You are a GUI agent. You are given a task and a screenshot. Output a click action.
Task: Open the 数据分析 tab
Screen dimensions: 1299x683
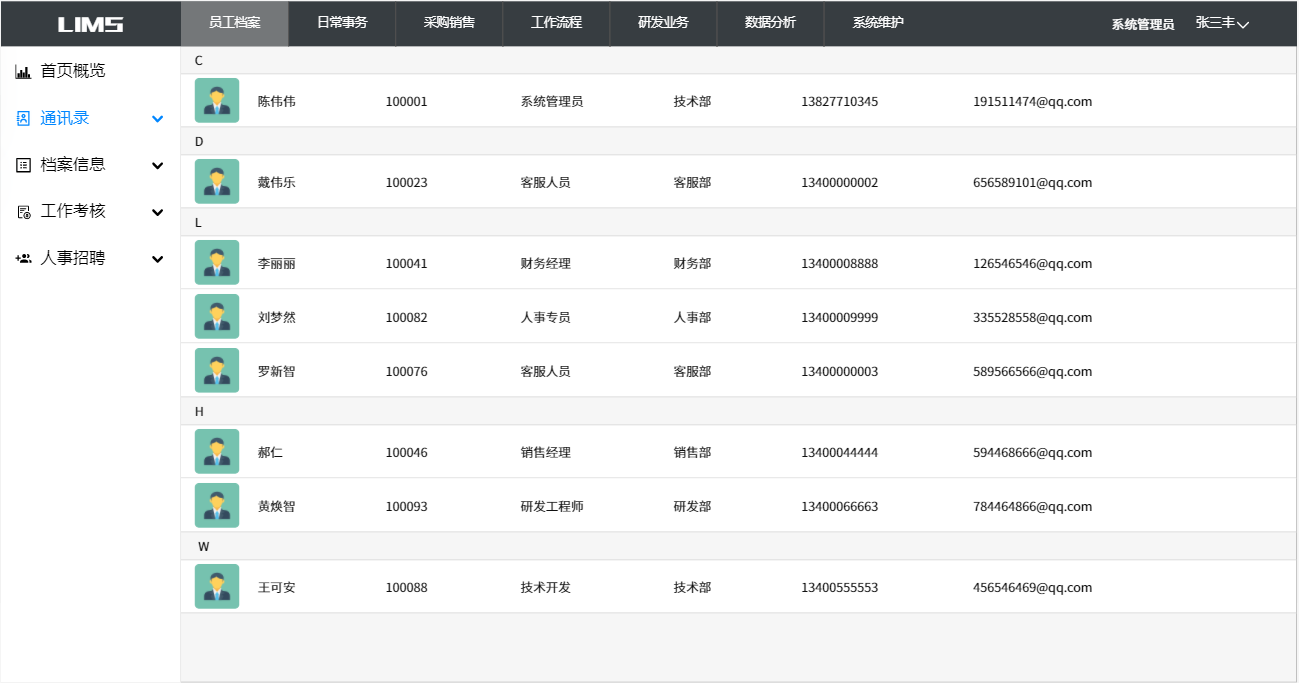click(x=770, y=22)
